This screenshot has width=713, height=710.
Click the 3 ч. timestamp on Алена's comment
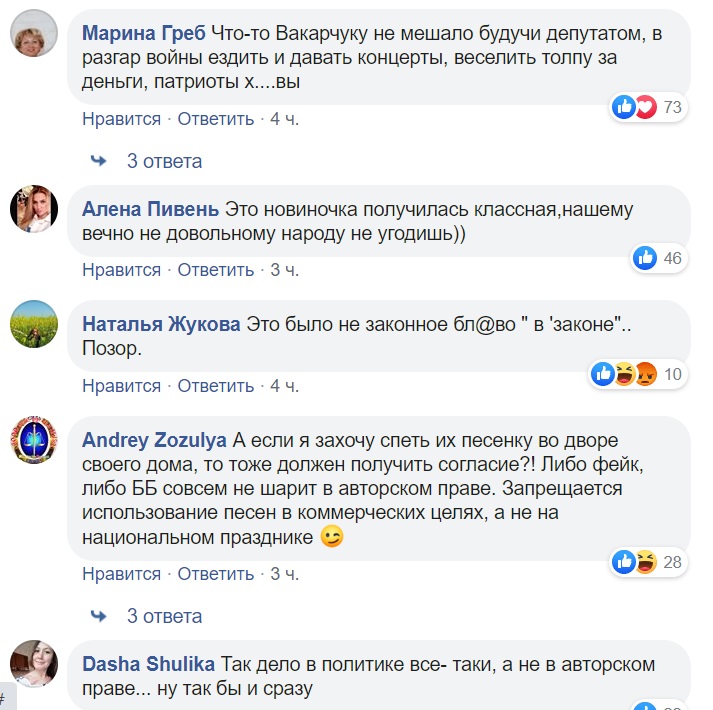tap(285, 270)
